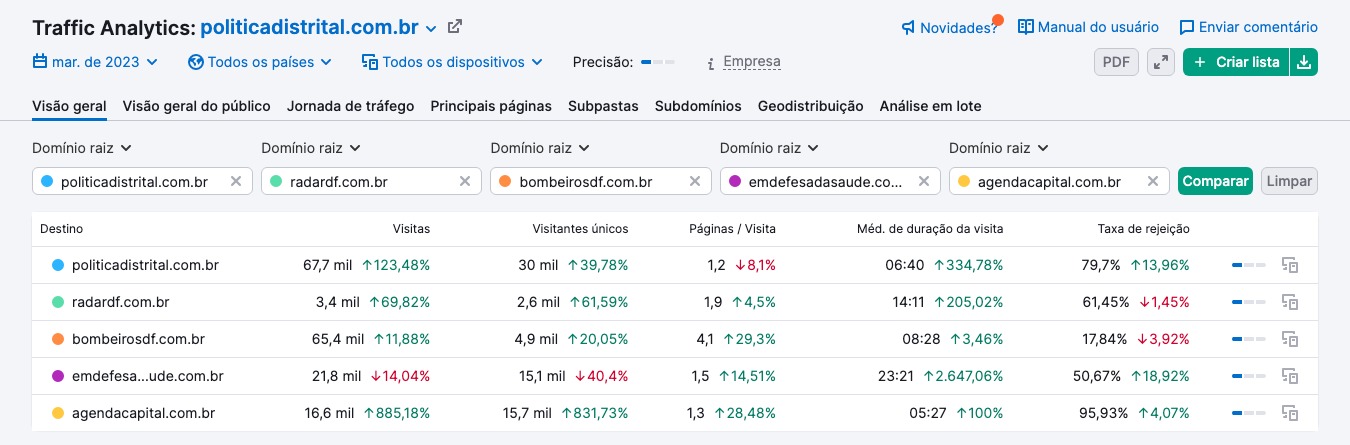Remove radardf.com.br from the comparison field
The height and width of the screenshot is (445, 1350).
coord(465,181)
